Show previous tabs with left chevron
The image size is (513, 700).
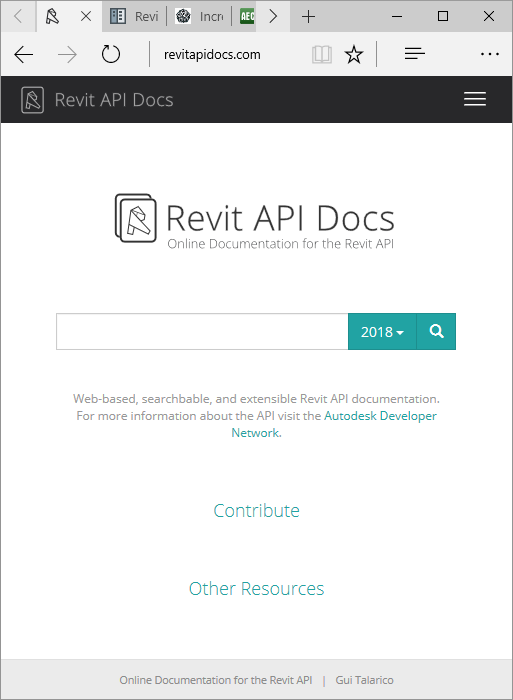(x=18, y=17)
